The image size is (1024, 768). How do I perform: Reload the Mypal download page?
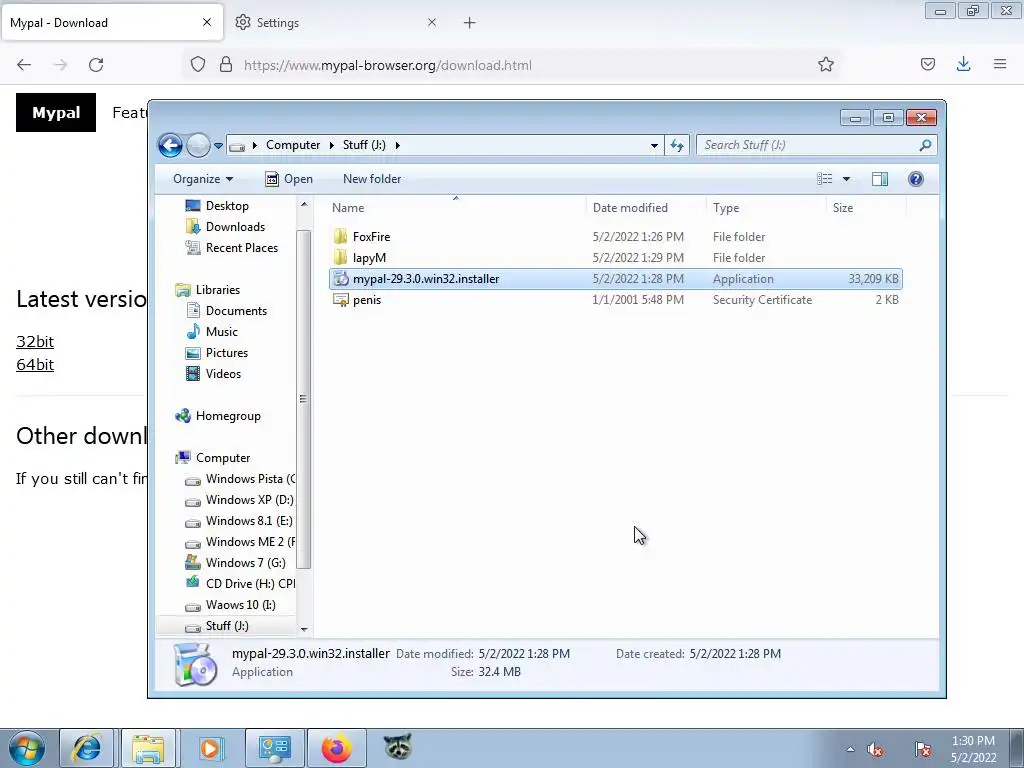point(96,65)
